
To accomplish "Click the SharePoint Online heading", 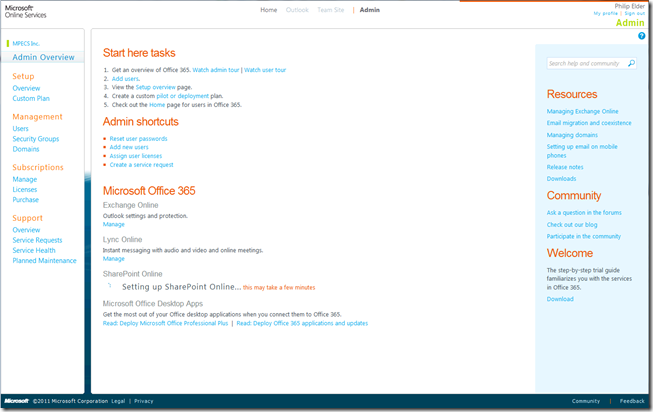I will point(132,274).
